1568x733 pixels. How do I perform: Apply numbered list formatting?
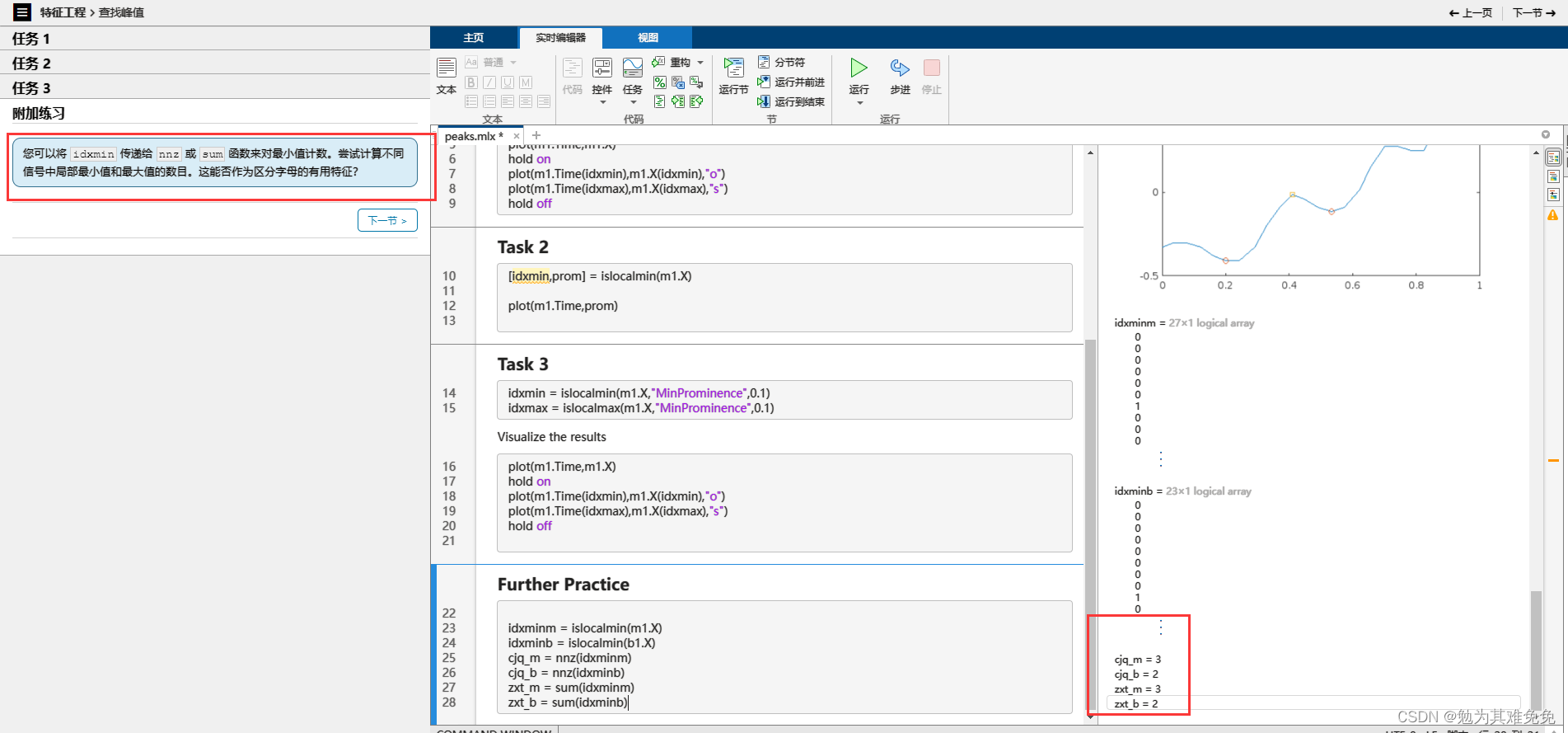[489, 101]
